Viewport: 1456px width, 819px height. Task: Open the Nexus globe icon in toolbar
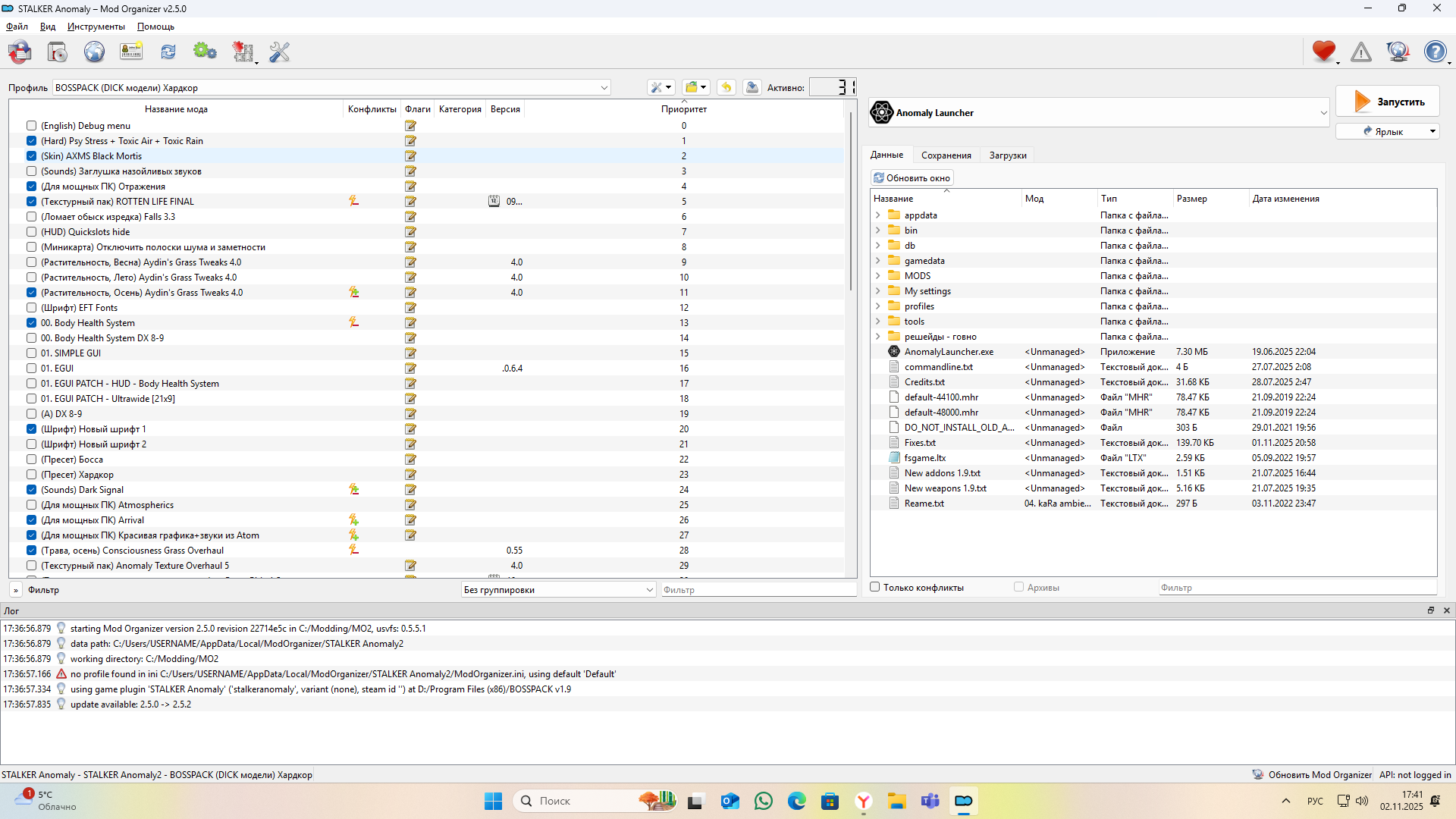(x=94, y=52)
